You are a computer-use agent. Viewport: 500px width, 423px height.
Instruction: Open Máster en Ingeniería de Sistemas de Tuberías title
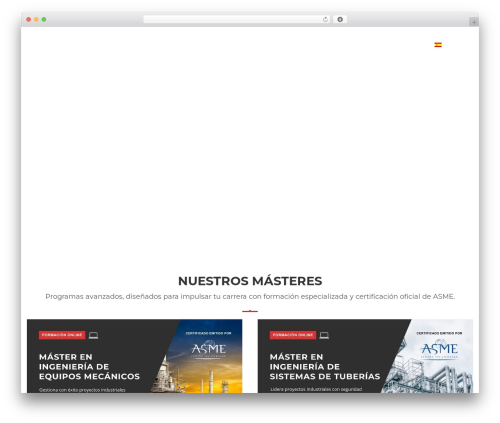325,367
